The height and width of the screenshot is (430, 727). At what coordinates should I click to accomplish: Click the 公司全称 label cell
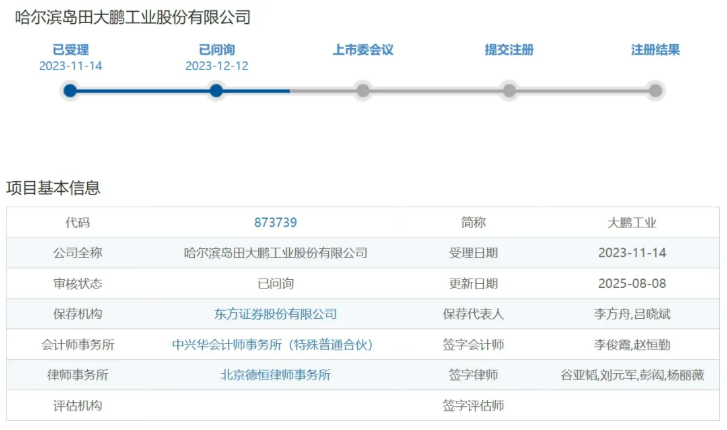[x=78, y=253]
